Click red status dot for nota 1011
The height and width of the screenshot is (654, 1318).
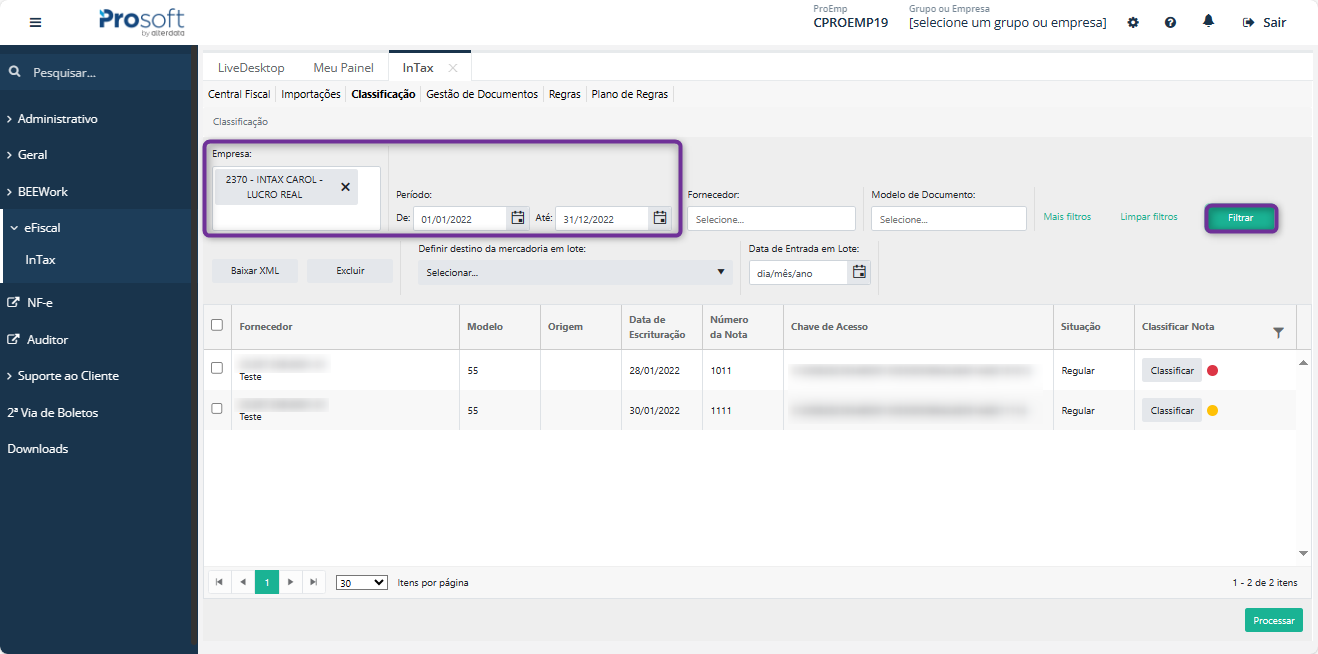[x=1213, y=370]
